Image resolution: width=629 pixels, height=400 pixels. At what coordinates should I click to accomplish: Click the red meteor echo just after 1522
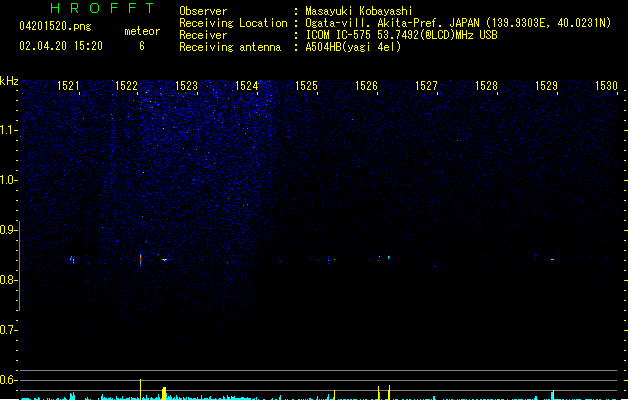[140, 260]
